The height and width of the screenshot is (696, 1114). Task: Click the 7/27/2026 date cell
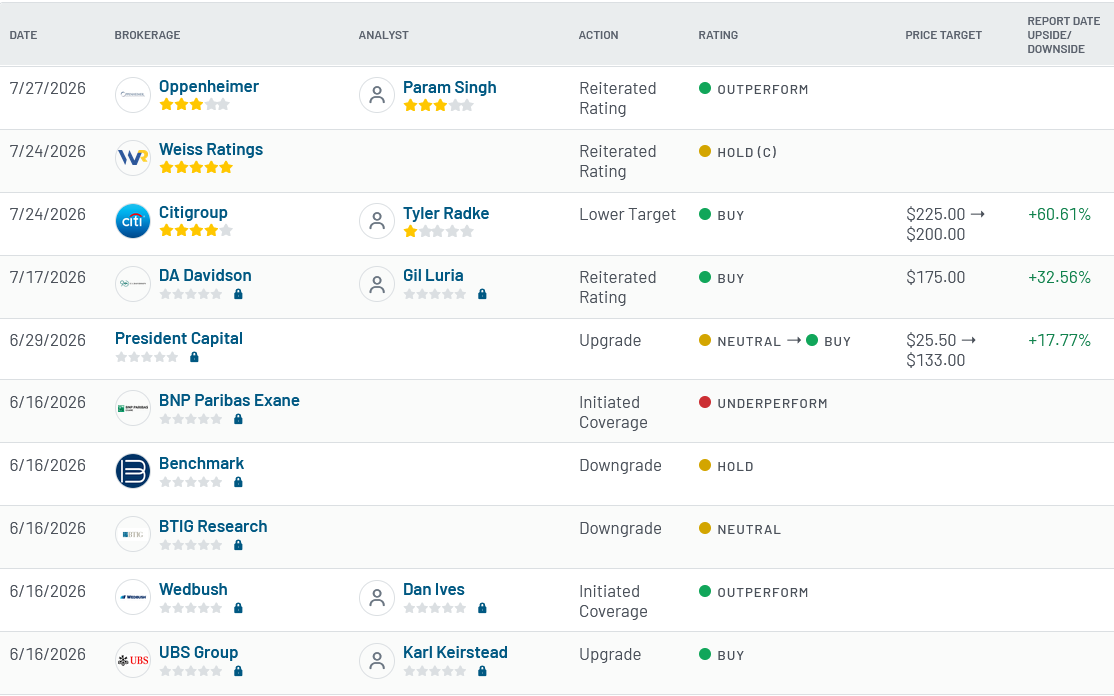coord(48,88)
